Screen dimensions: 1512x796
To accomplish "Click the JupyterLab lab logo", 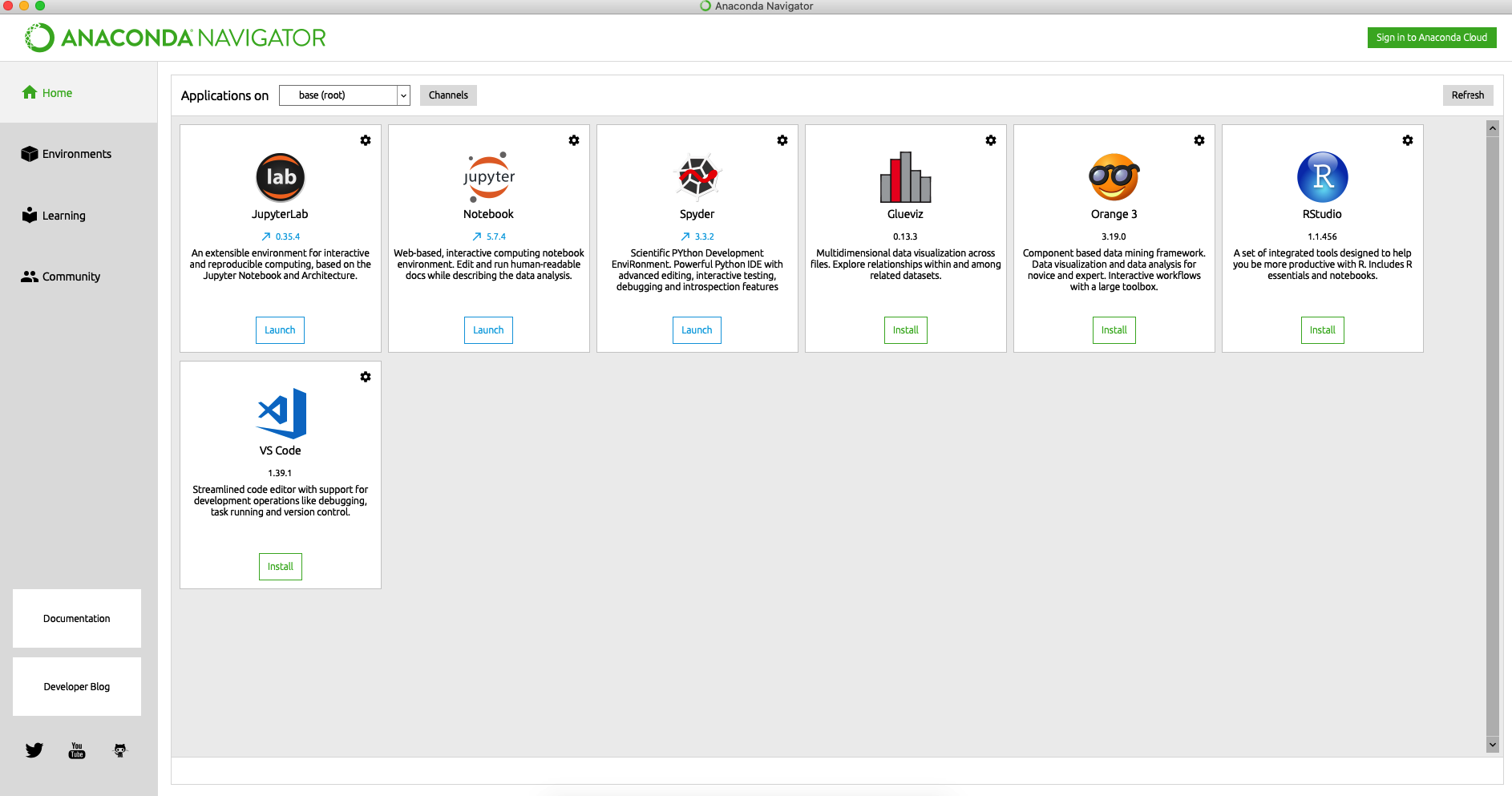I will click(x=281, y=177).
